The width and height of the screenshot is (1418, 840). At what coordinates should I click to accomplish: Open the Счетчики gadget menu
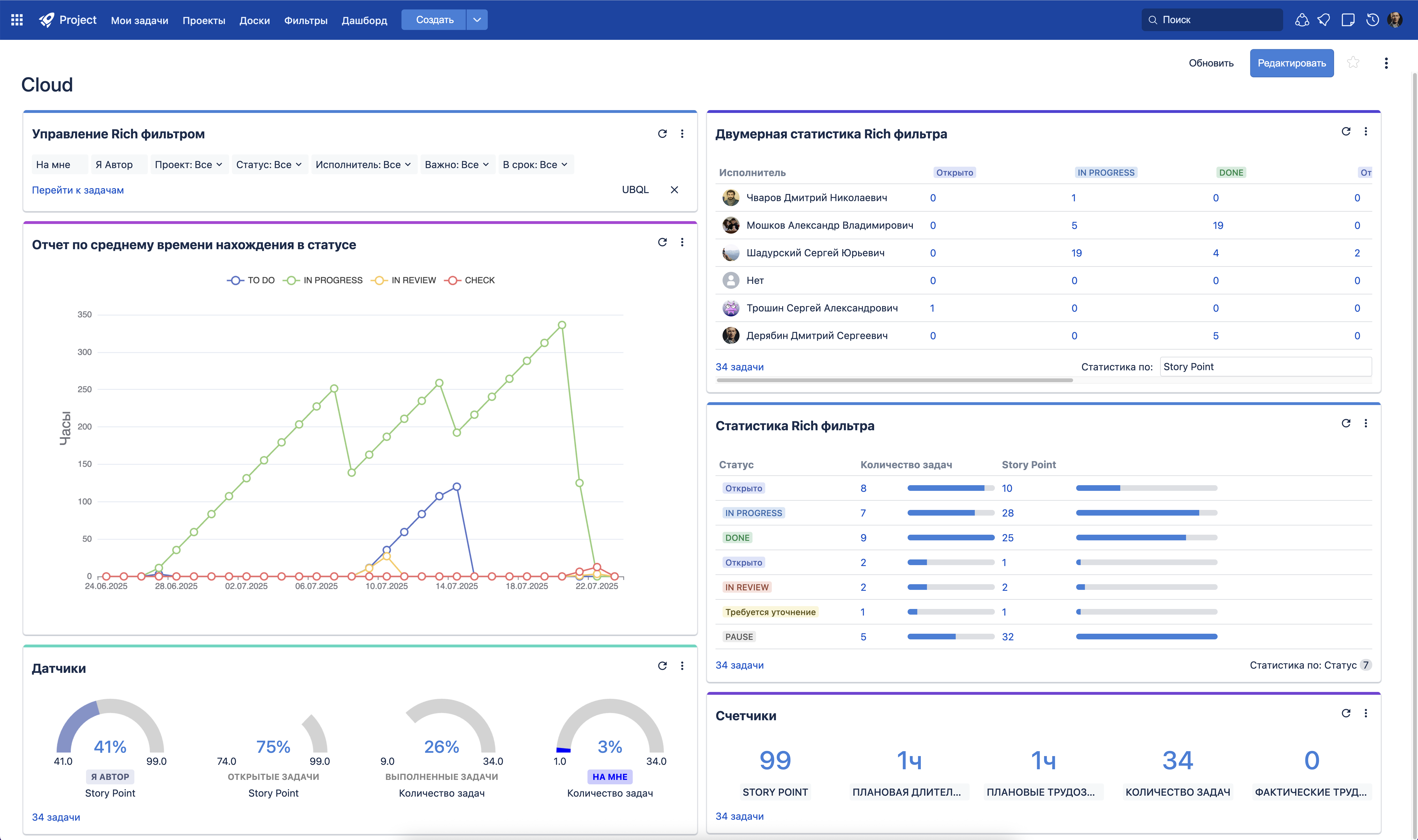click(1365, 713)
